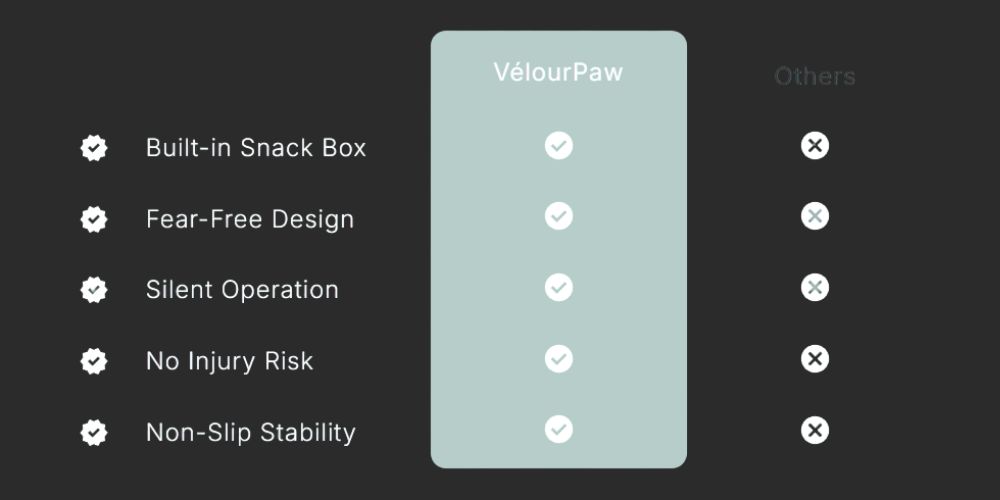This screenshot has width=1000, height=500.
Task: Click the Silent Operation feature label
Action: pos(242,290)
